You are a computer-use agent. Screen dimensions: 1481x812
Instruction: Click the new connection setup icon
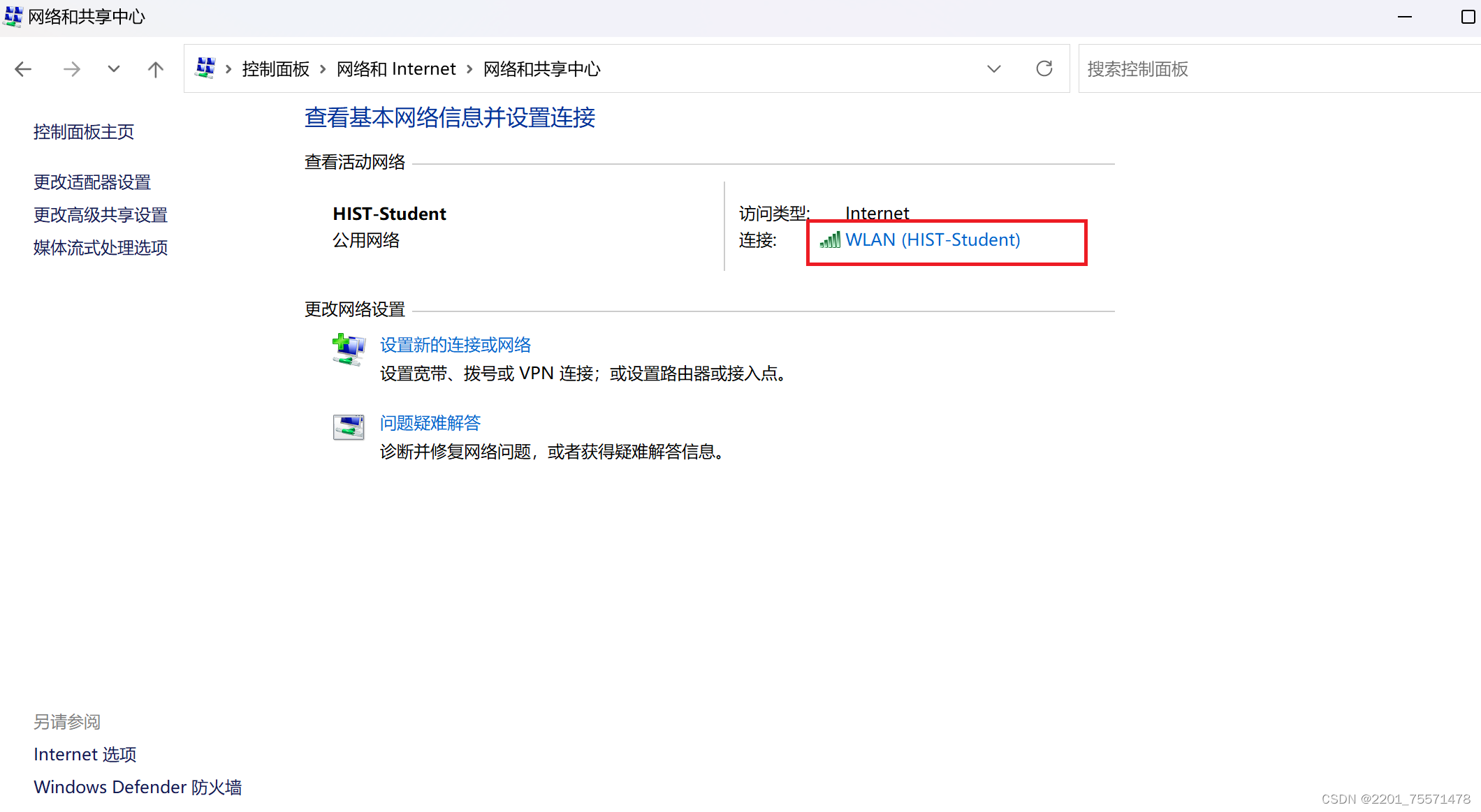point(348,349)
